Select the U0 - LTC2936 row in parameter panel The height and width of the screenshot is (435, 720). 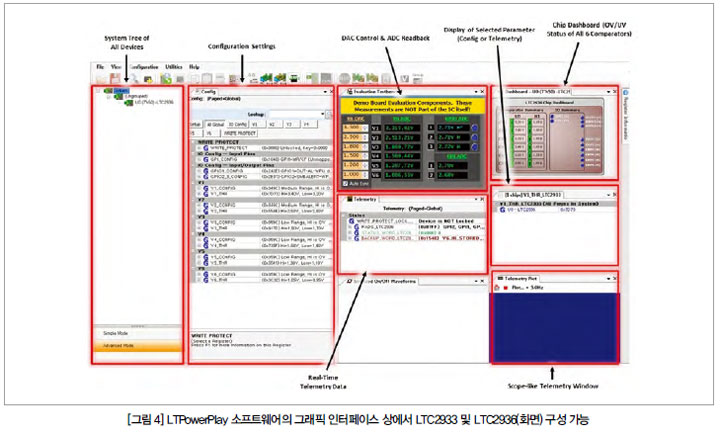(x=556, y=209)
